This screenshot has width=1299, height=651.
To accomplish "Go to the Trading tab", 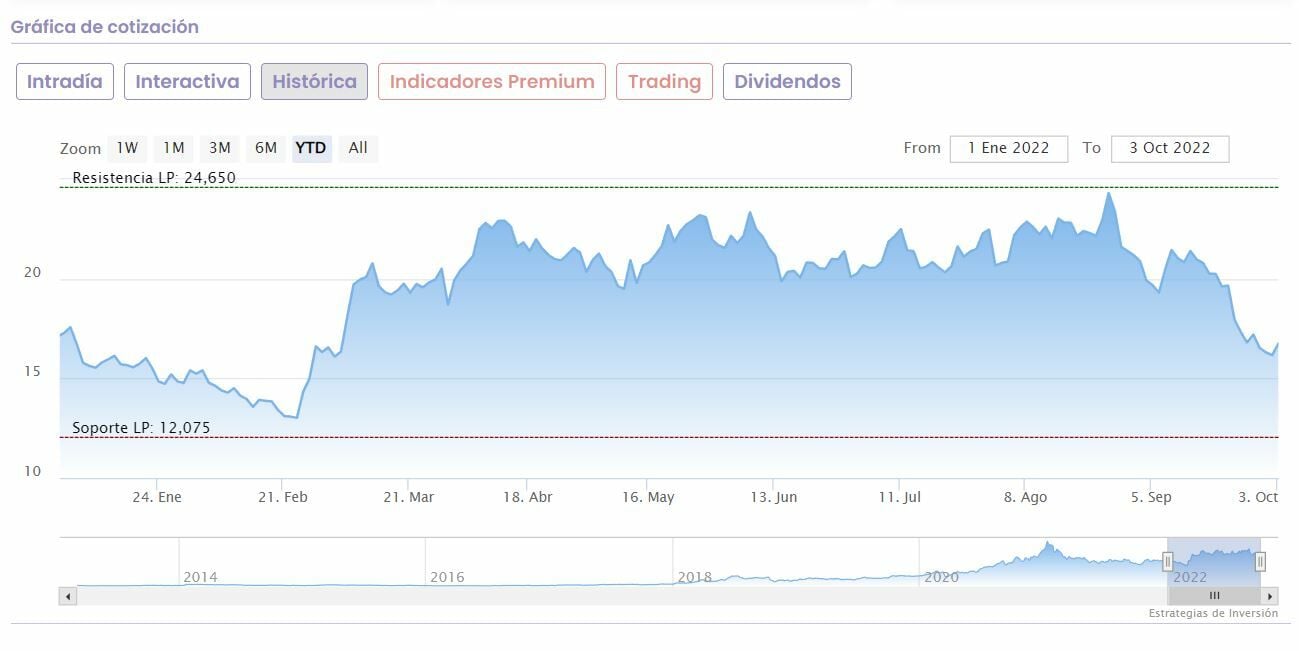I will click(664, 82).
